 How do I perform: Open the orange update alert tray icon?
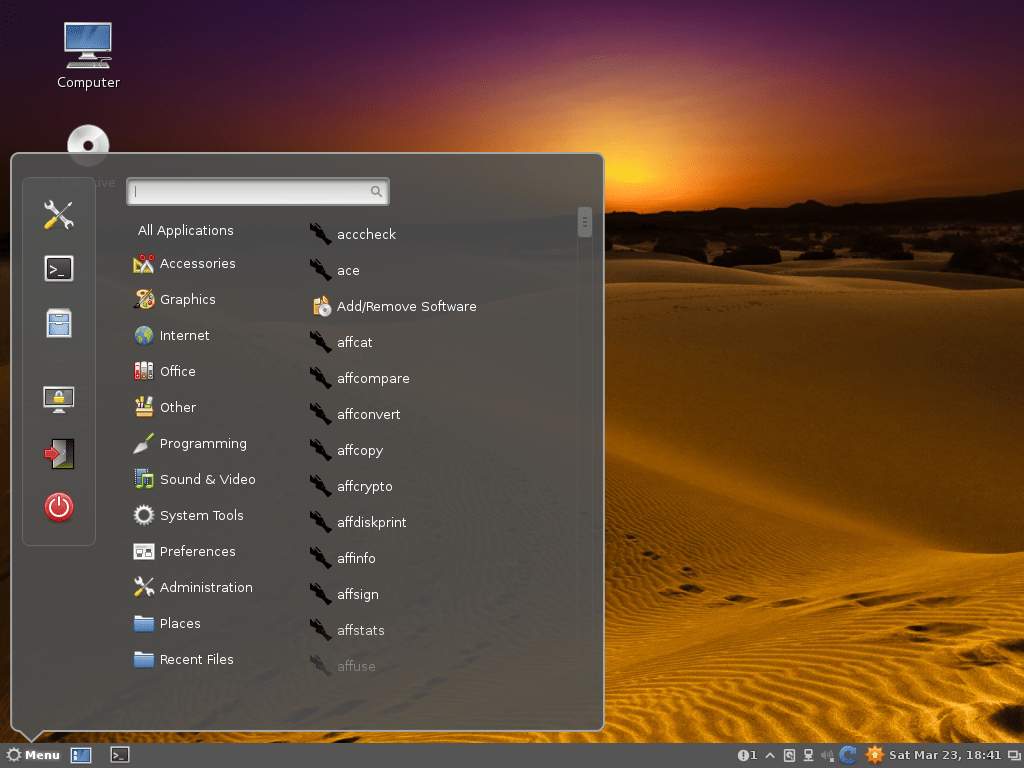click(874, 755)
